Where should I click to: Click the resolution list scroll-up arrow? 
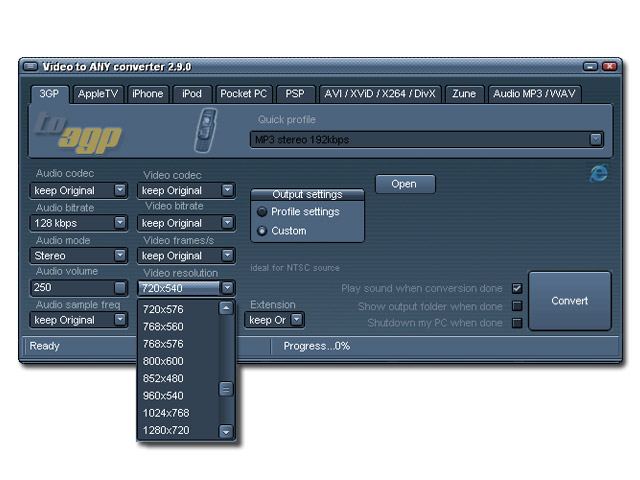(226, 308)
